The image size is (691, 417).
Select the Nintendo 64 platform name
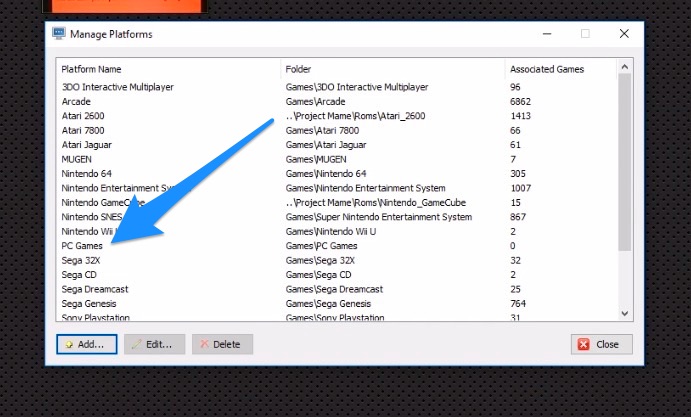tap(86, 174)
